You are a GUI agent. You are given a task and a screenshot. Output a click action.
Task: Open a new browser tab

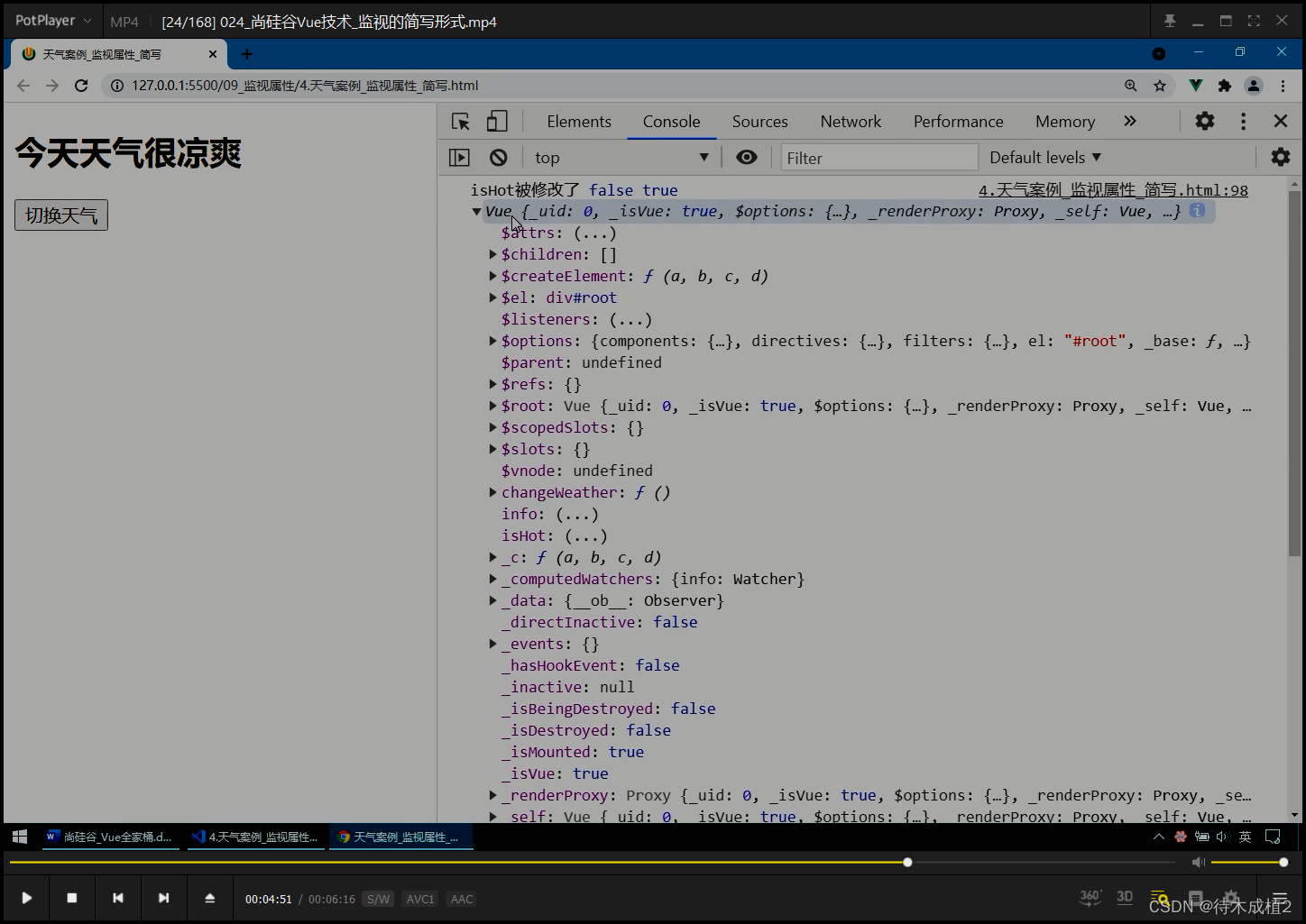tap(246, 54)
